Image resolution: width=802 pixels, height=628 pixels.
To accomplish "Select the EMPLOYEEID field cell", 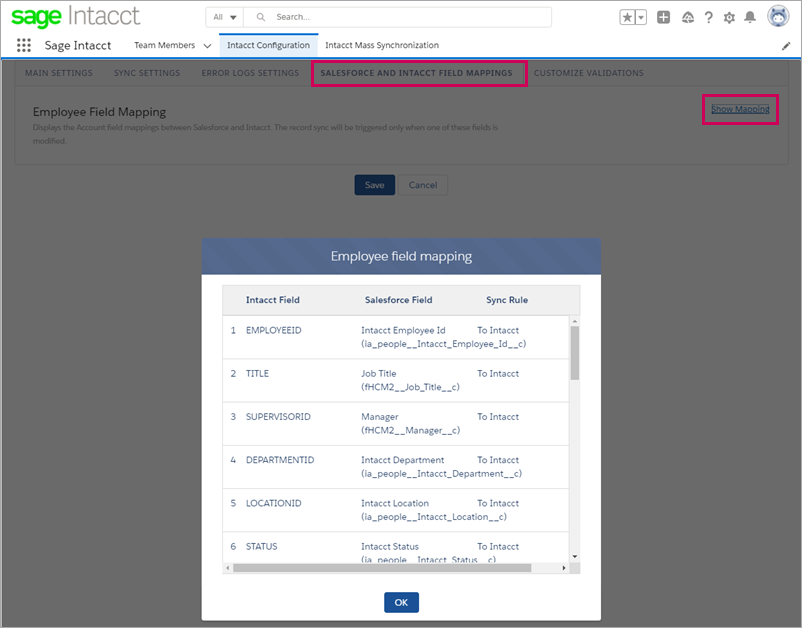I will [x=274, y=330].
